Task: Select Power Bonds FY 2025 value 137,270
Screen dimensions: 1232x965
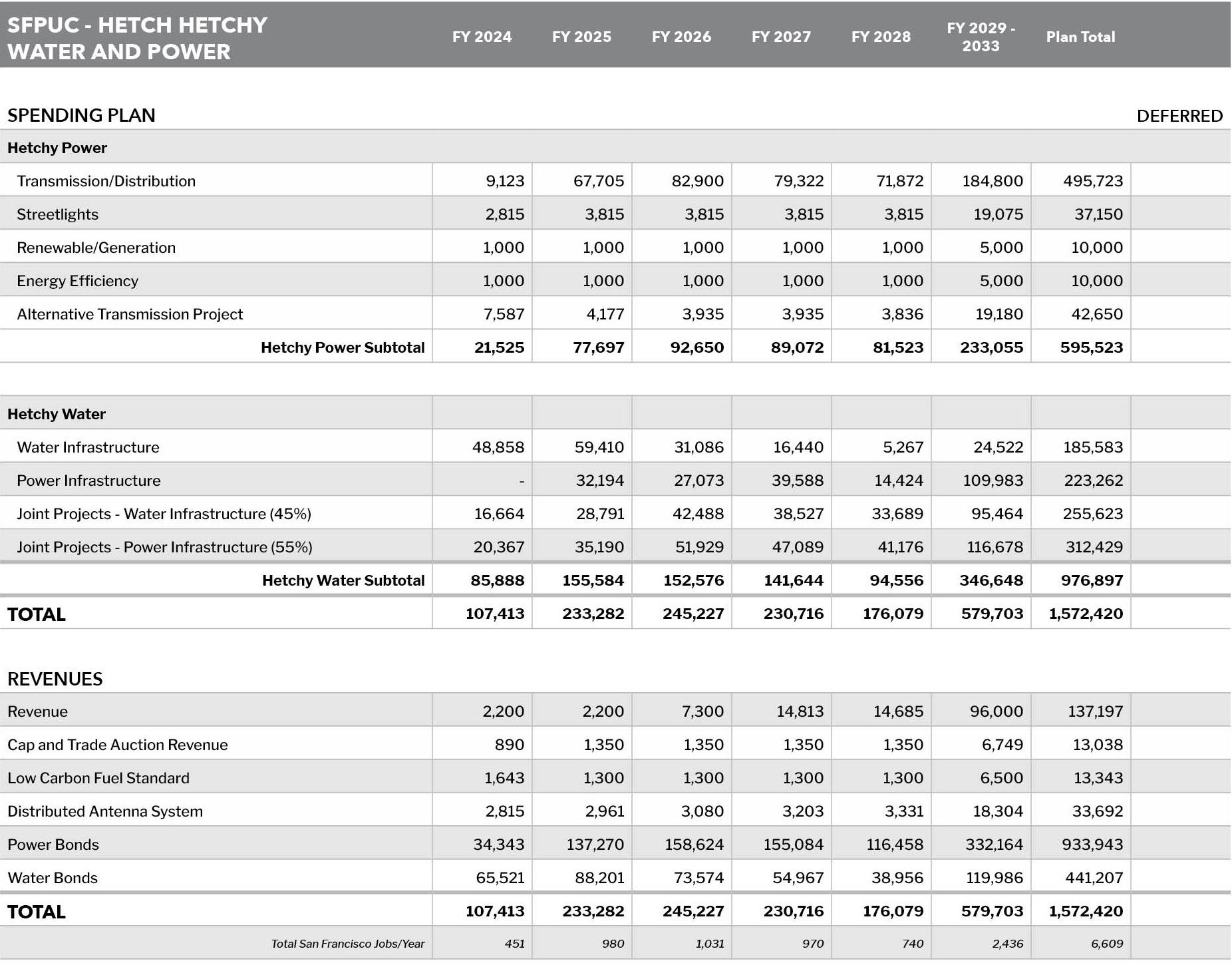Action: [x=595, y=845]
